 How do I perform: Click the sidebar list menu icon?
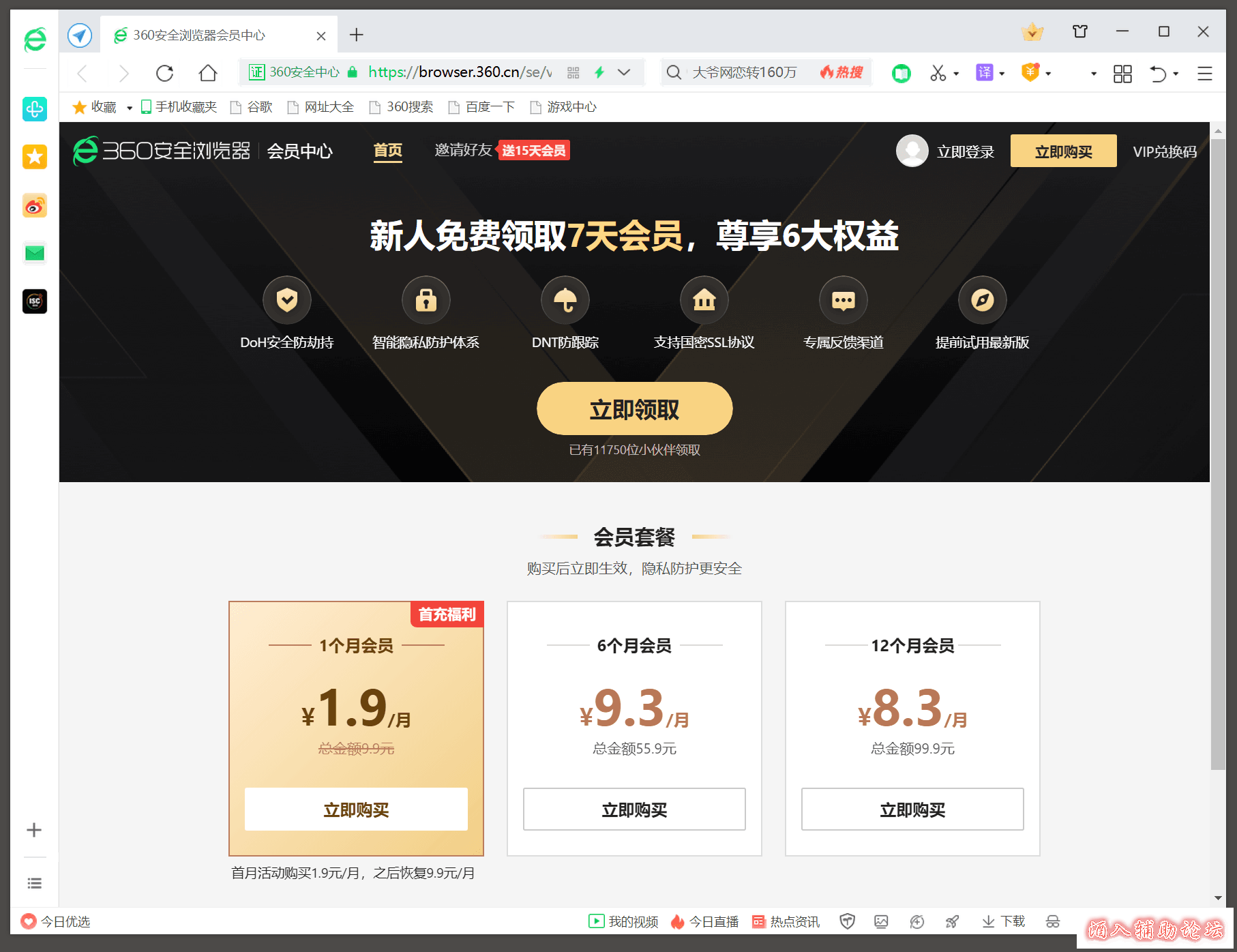point(34,884)
